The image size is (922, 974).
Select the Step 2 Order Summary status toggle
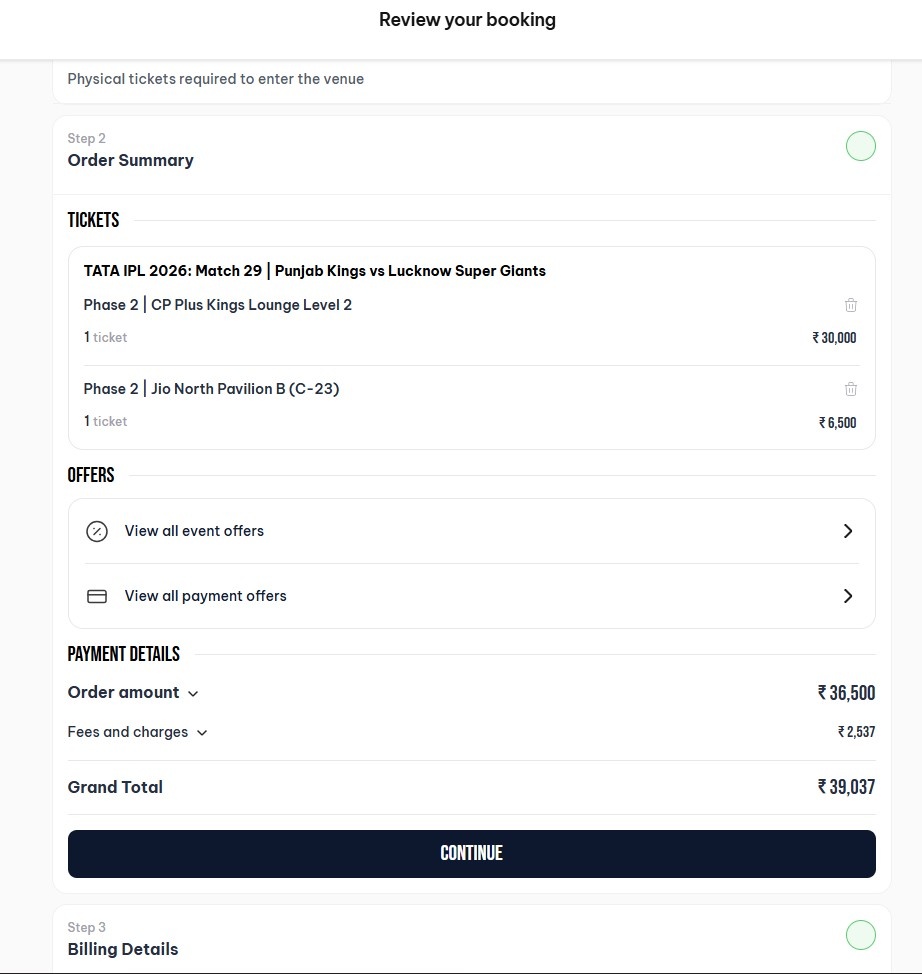(x=861, y=146)
